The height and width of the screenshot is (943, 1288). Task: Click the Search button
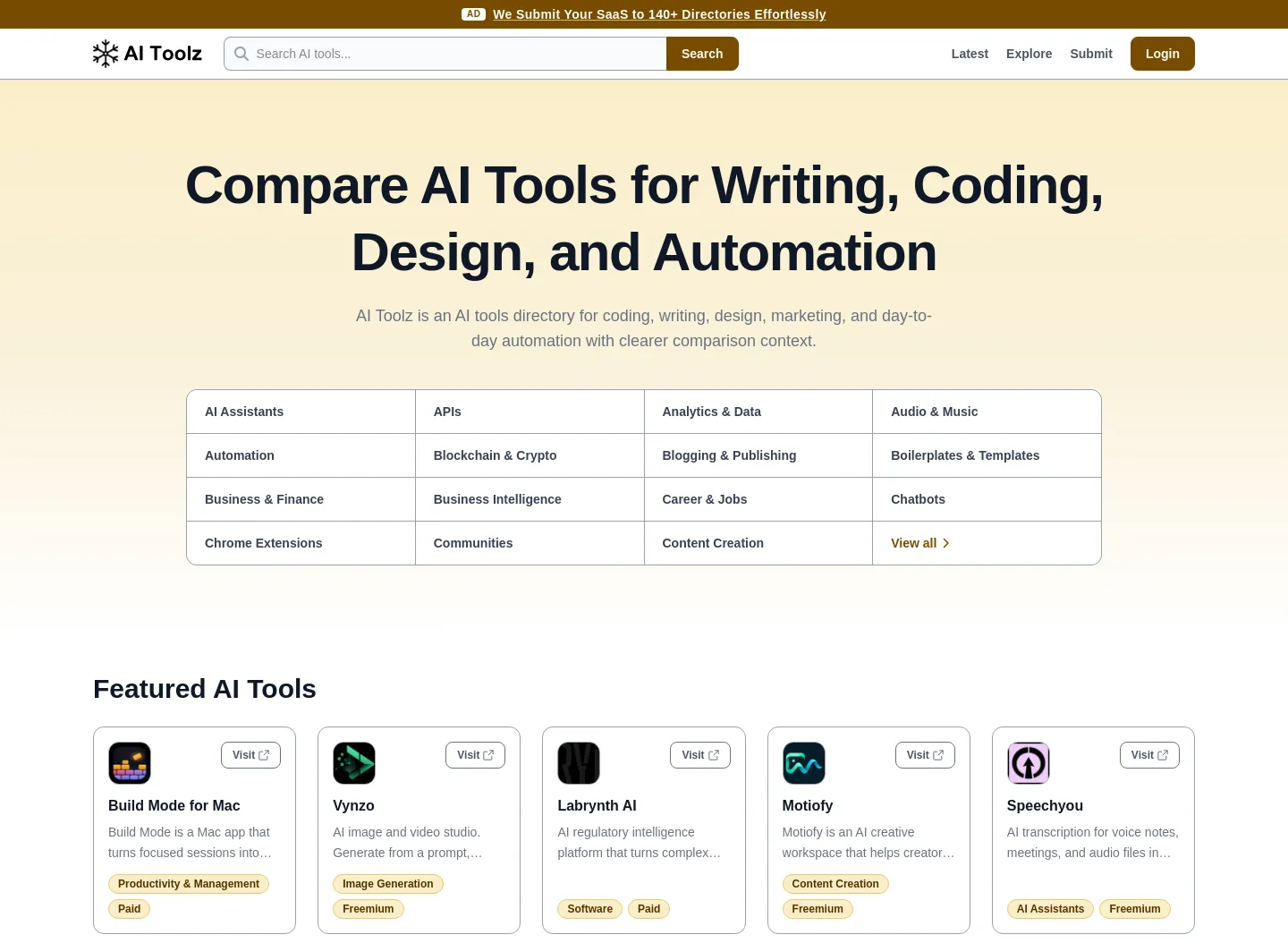[702, 54]
